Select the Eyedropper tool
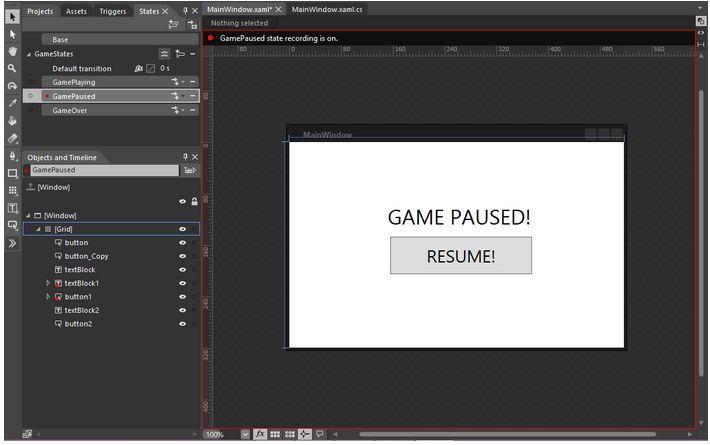 click(x=12, y=103)
